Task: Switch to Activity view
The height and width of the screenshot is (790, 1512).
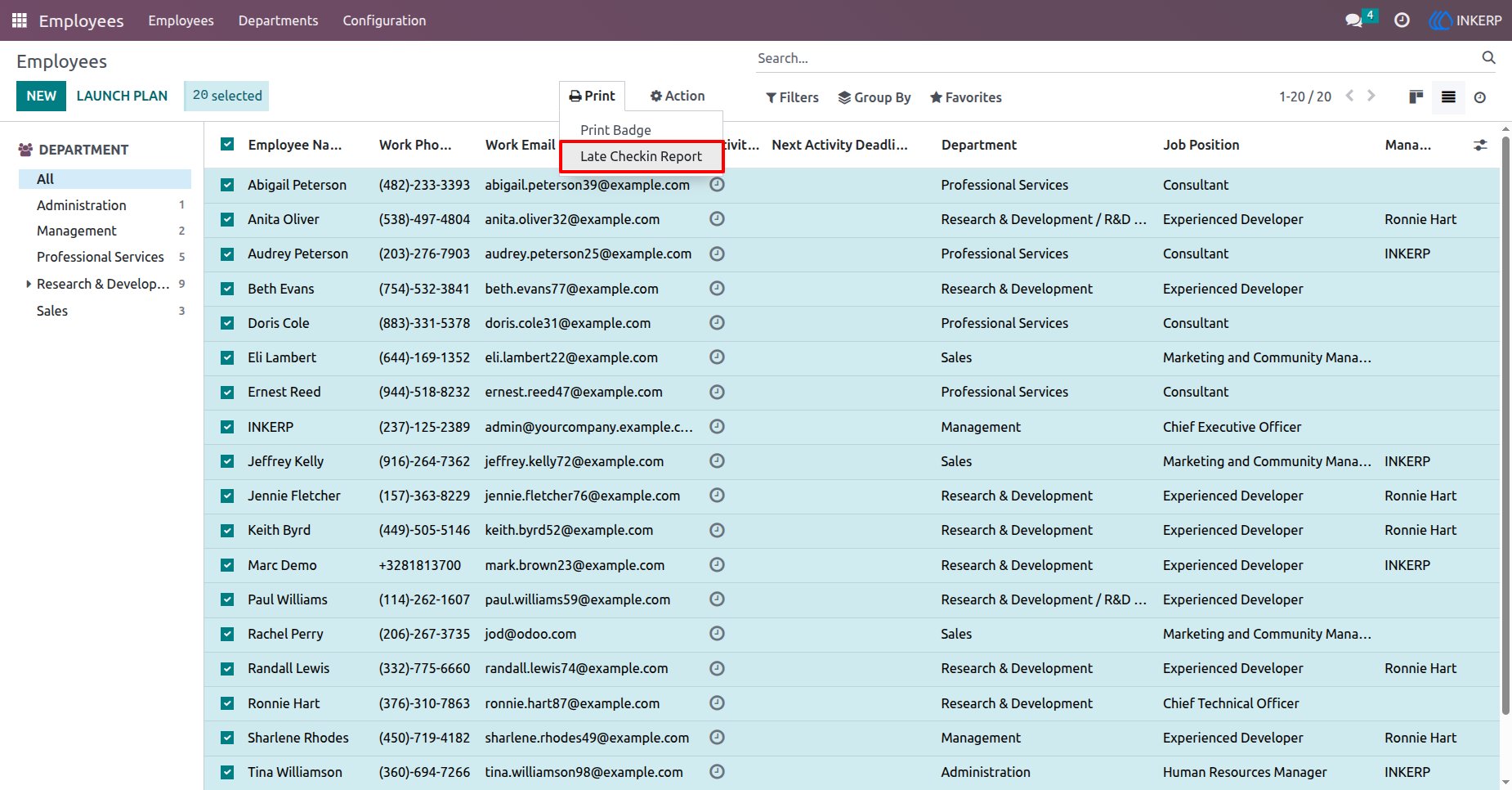Action: [1480, 97]
